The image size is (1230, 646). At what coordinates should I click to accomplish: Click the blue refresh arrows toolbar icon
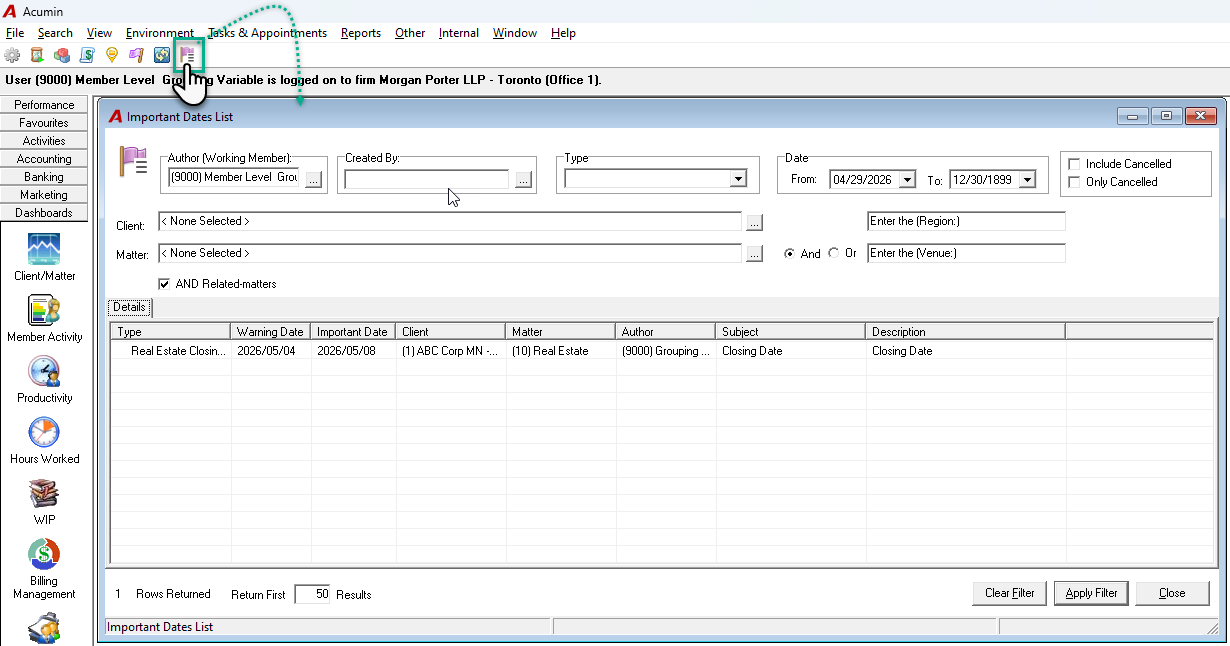[162, 55]
